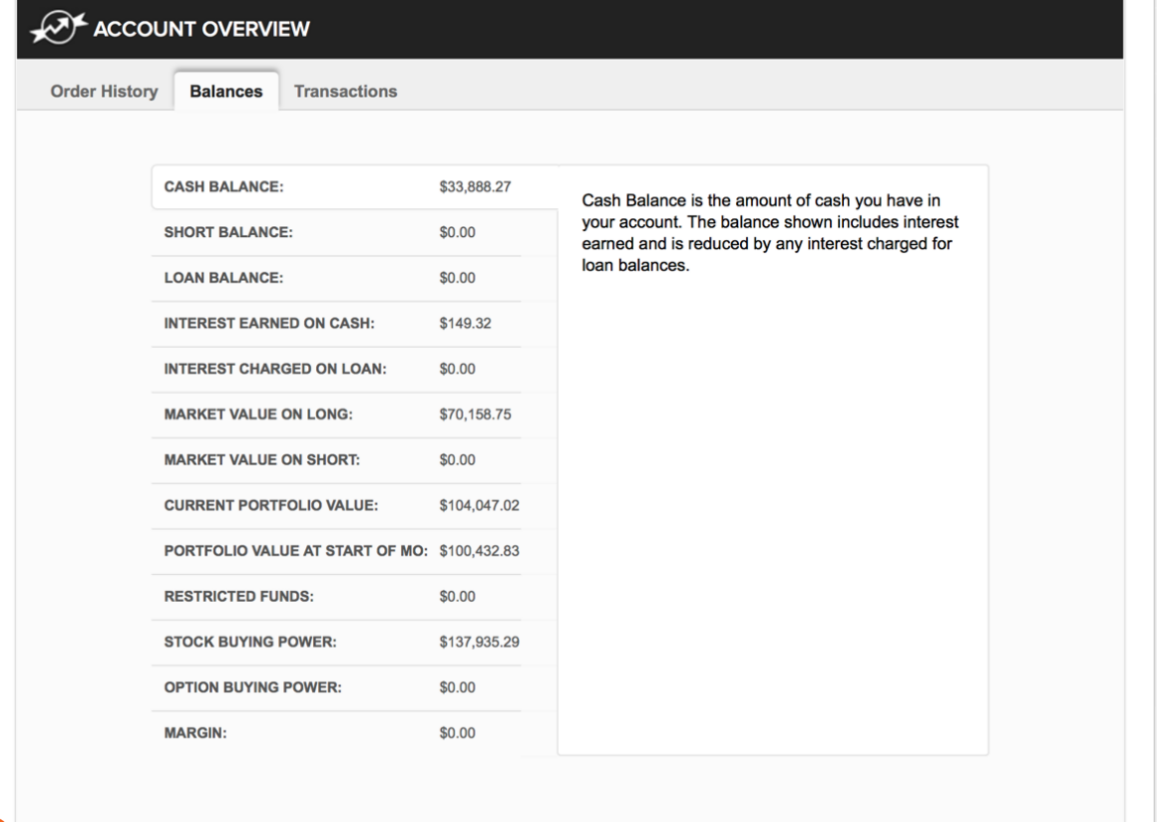Click the Stock Buying Power label
The height and width of the screenshot is (822, 1157).
[249, 642]
